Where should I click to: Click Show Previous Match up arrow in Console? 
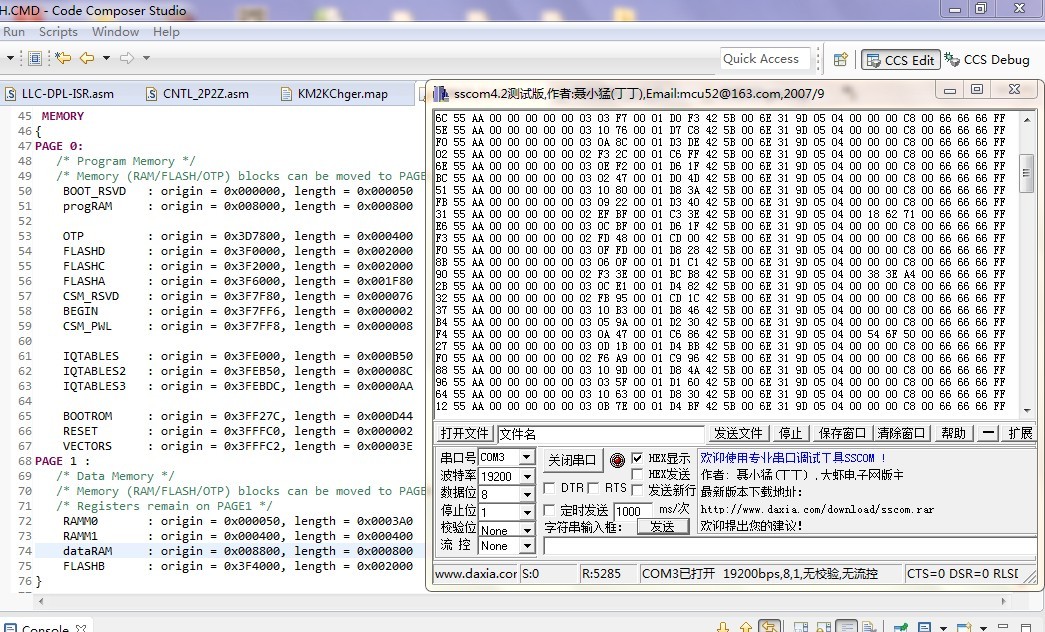[746, 627]
